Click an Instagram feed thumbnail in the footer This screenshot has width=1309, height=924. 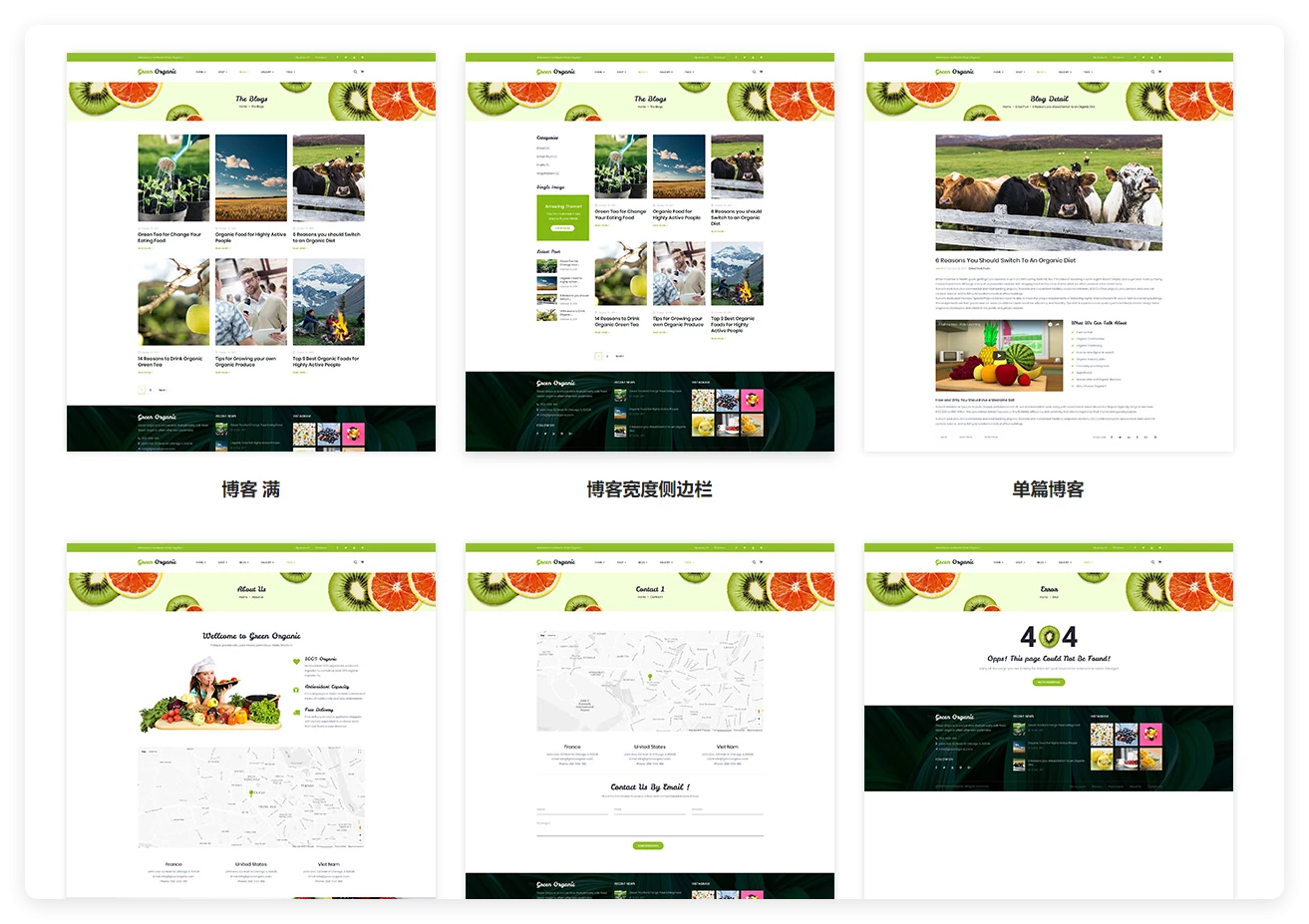(1102, 734)
